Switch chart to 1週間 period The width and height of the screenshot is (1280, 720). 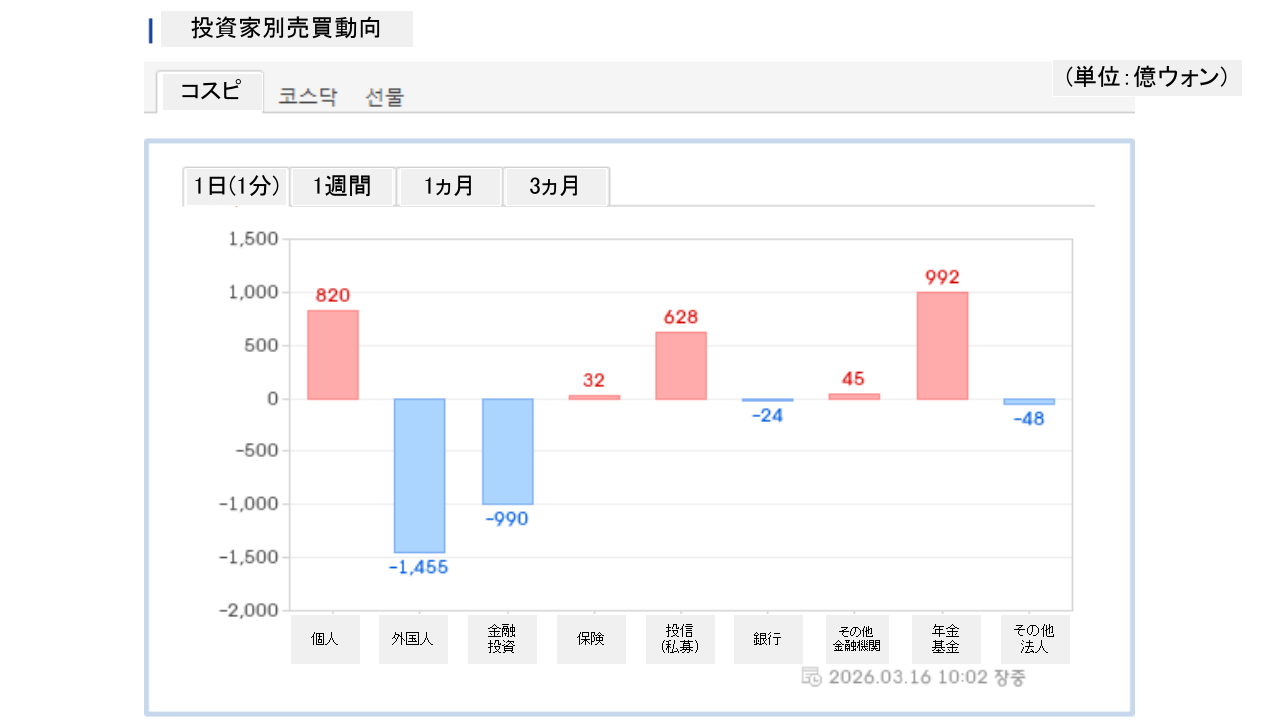pyautogui.click(x=342, y=186)
